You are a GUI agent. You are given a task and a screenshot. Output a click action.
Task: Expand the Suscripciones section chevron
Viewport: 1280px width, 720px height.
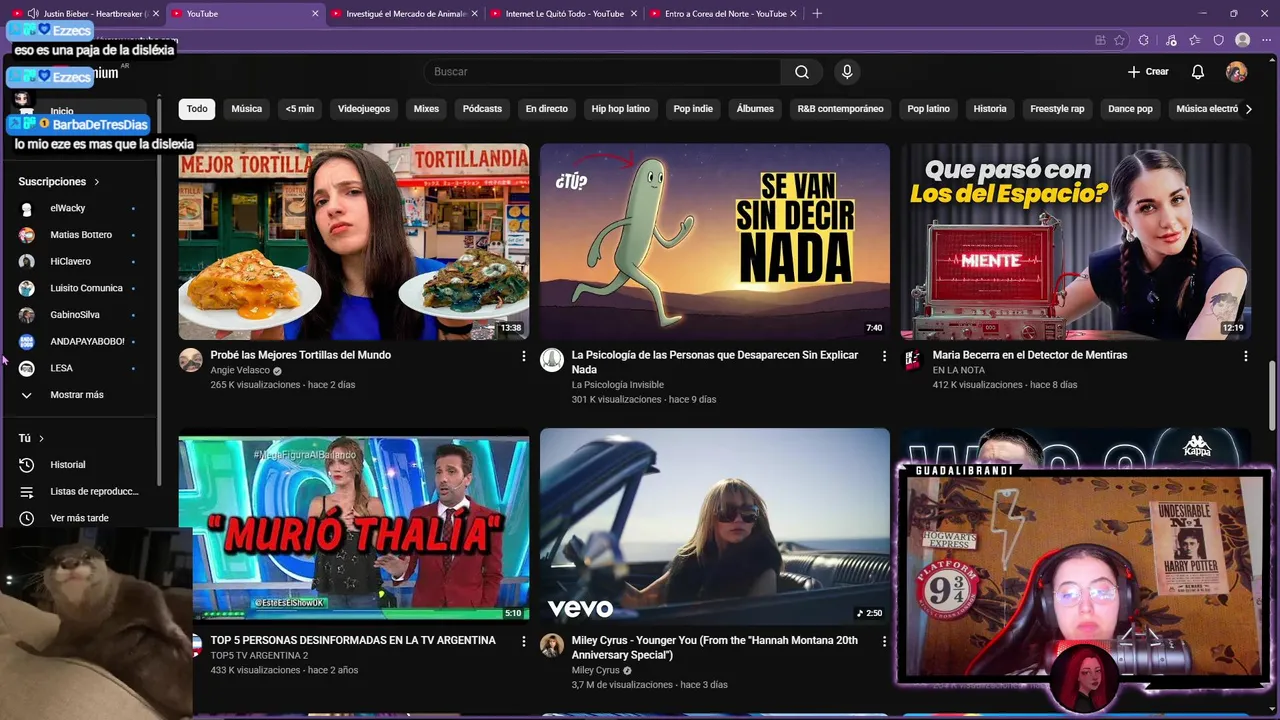(x=97, y=182)
